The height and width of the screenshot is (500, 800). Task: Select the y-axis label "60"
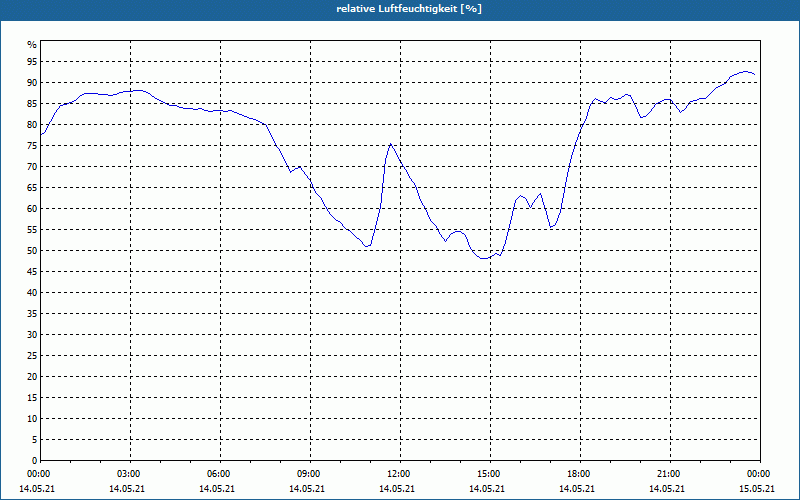32,209
